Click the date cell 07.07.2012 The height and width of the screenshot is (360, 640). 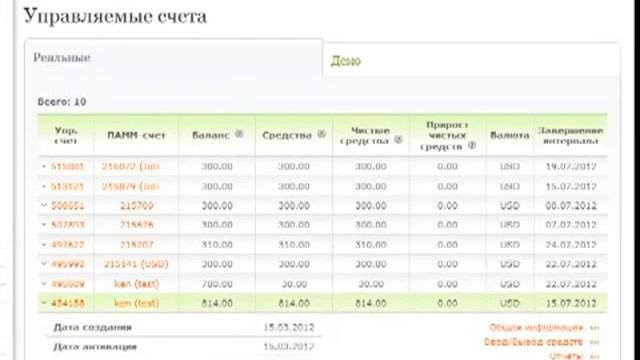[571, 225]
